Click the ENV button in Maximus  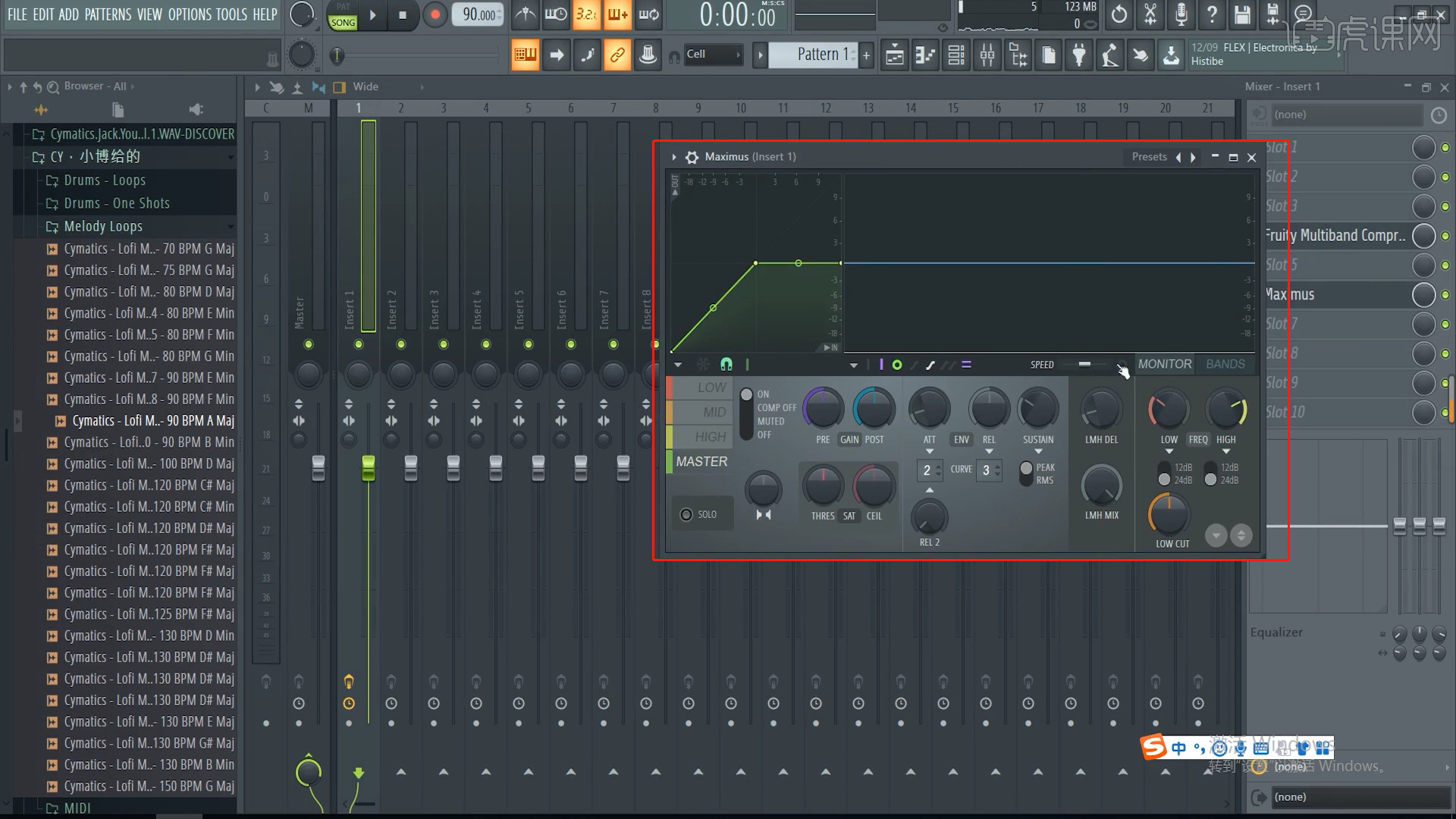click(961, 439)
